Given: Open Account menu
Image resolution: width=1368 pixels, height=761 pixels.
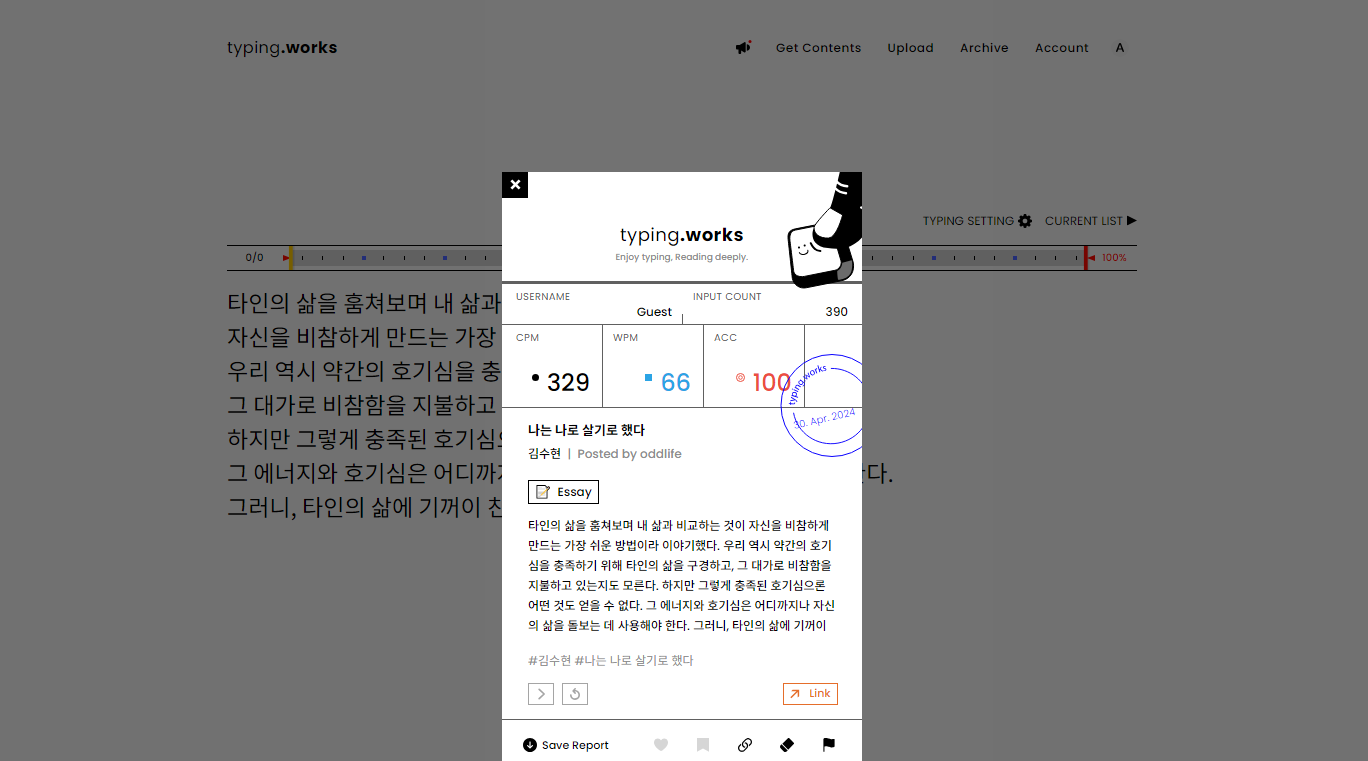Looking at the screenshot, I should [x=1061, y=48].
